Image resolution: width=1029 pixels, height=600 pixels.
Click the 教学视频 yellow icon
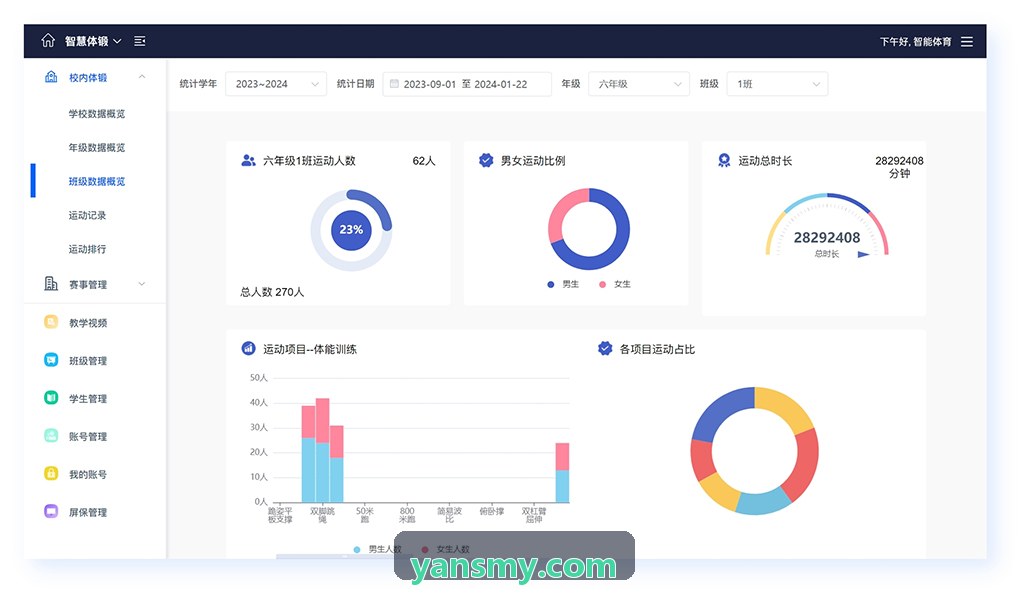(x=51, y=322)
